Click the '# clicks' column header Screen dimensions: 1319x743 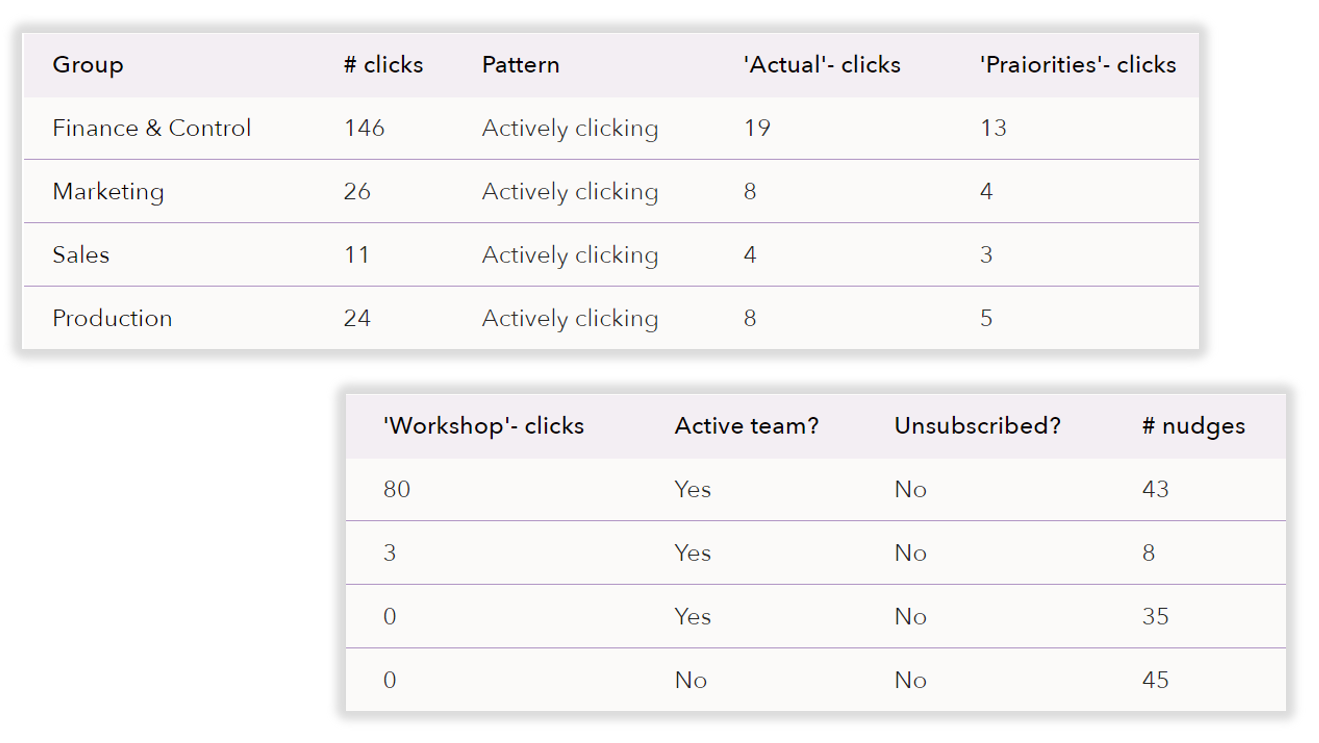pos(383,65)
